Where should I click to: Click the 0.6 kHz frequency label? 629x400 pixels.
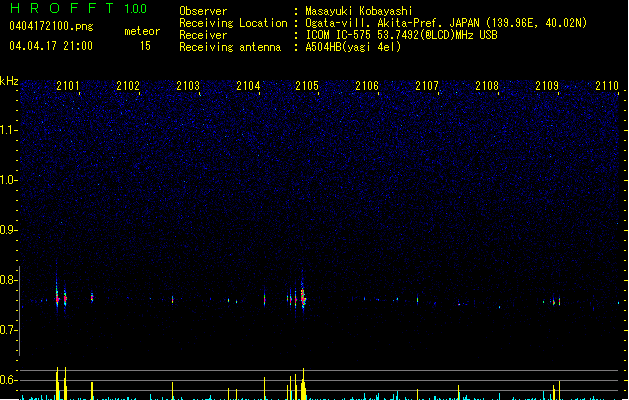[9, 380]
